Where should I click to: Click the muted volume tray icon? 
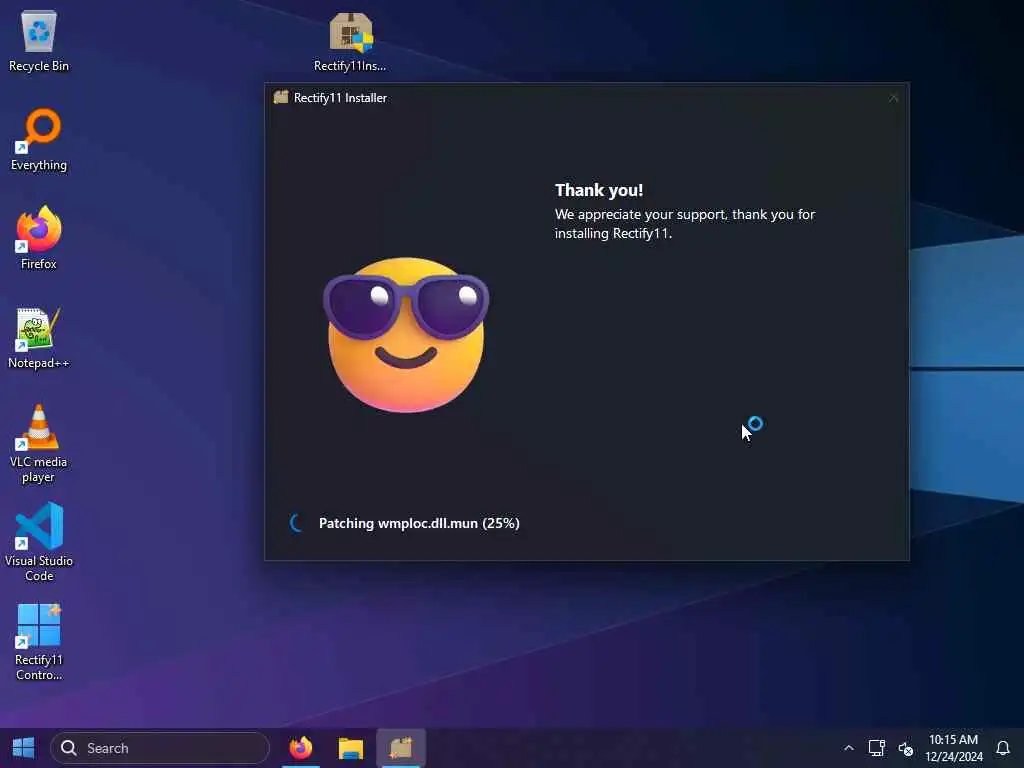pyautogui.click(x=906, y=748)
